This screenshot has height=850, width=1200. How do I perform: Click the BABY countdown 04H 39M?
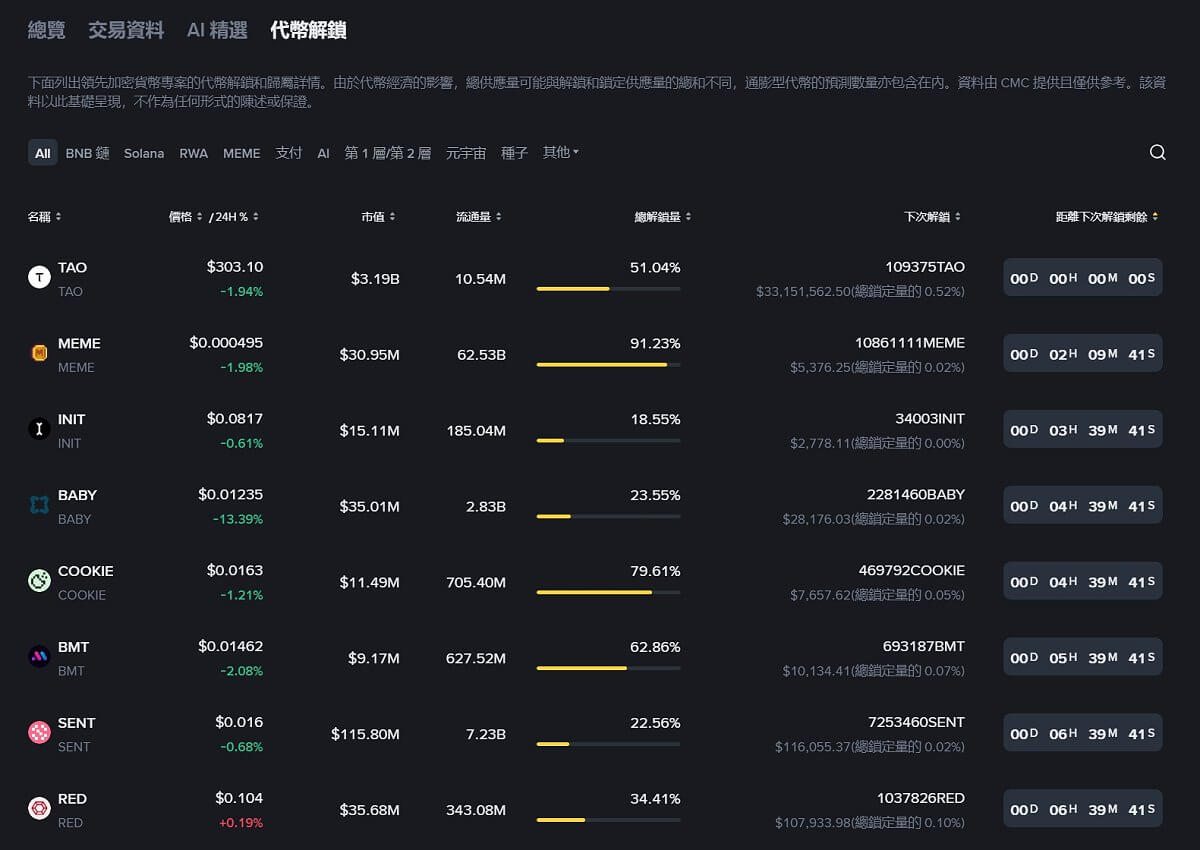point(1083,506)
